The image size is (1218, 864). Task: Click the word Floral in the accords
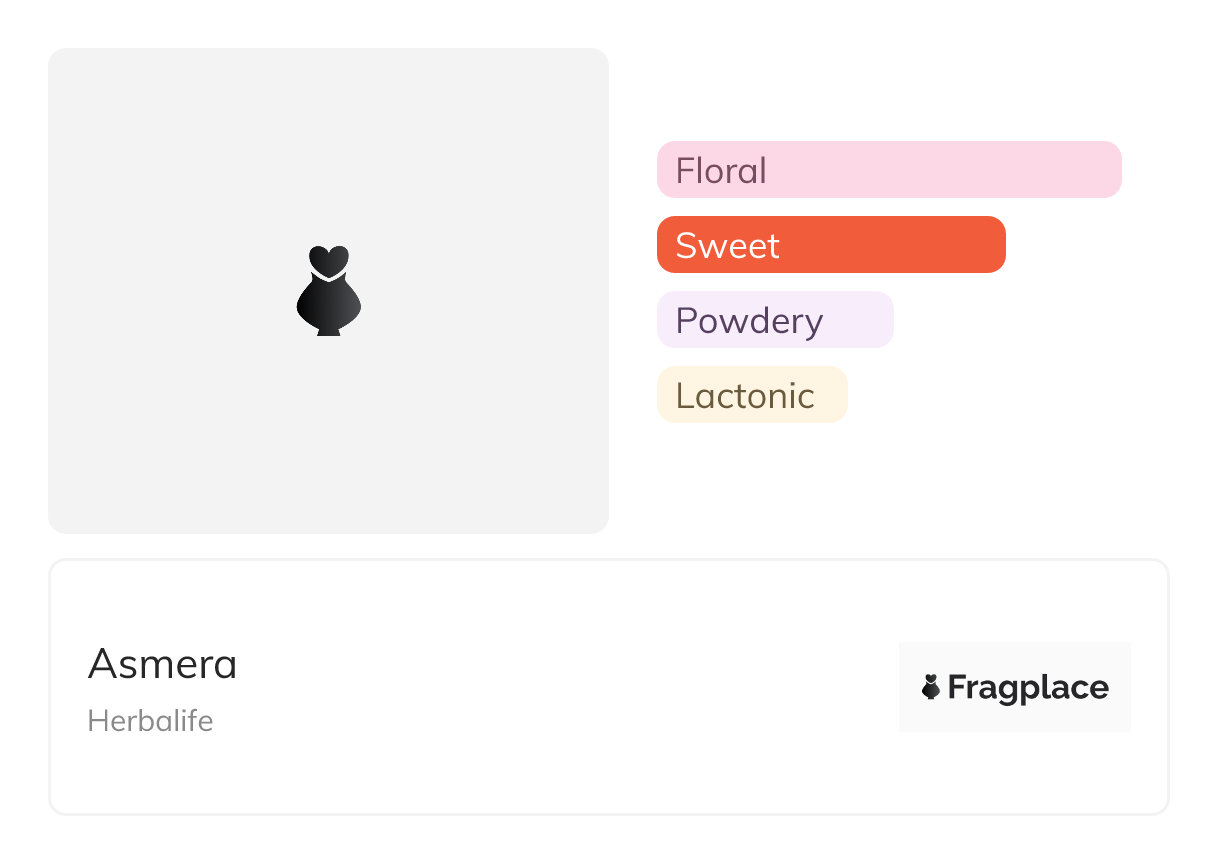click(x=721, y=171)
